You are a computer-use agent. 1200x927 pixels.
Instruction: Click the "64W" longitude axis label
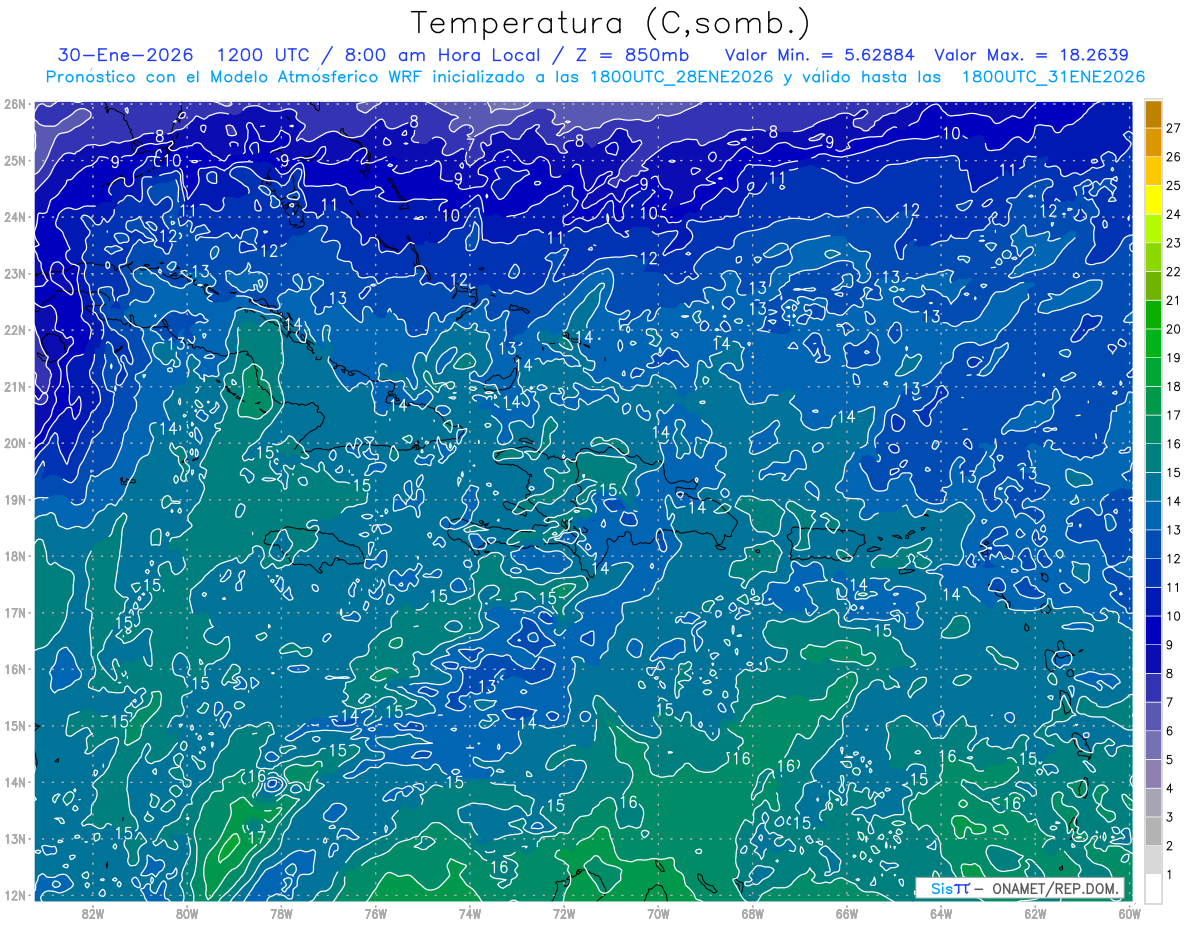pyautogui.click(x=940, y=912)
